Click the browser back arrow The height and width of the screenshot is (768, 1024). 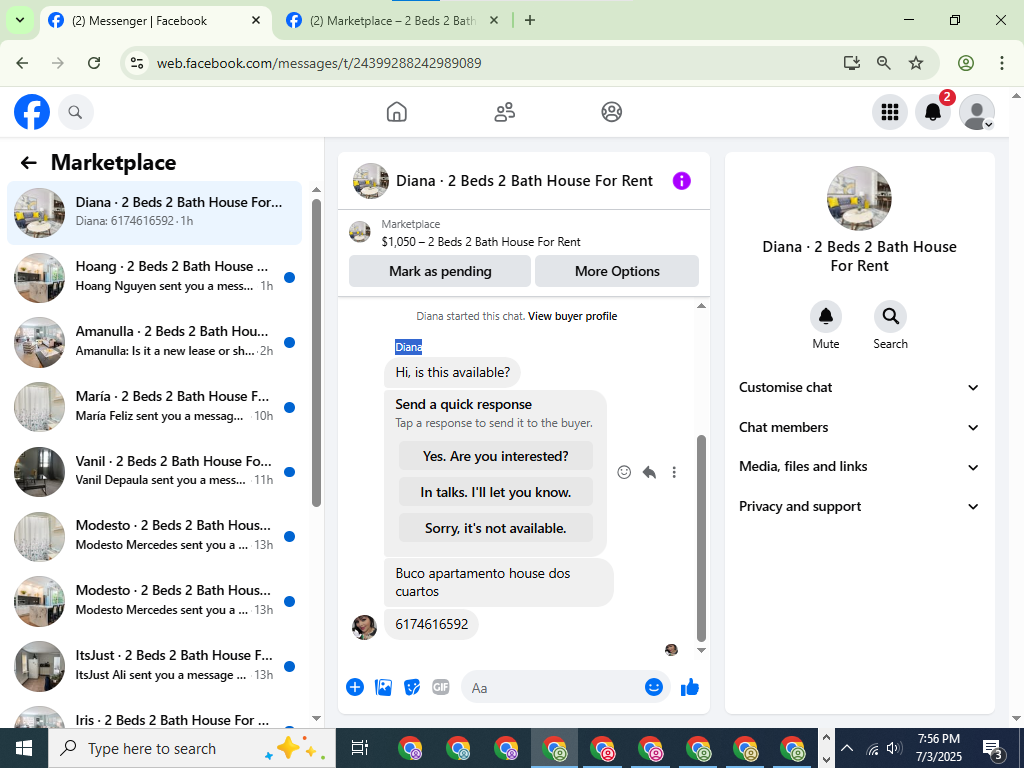(22, 63)
